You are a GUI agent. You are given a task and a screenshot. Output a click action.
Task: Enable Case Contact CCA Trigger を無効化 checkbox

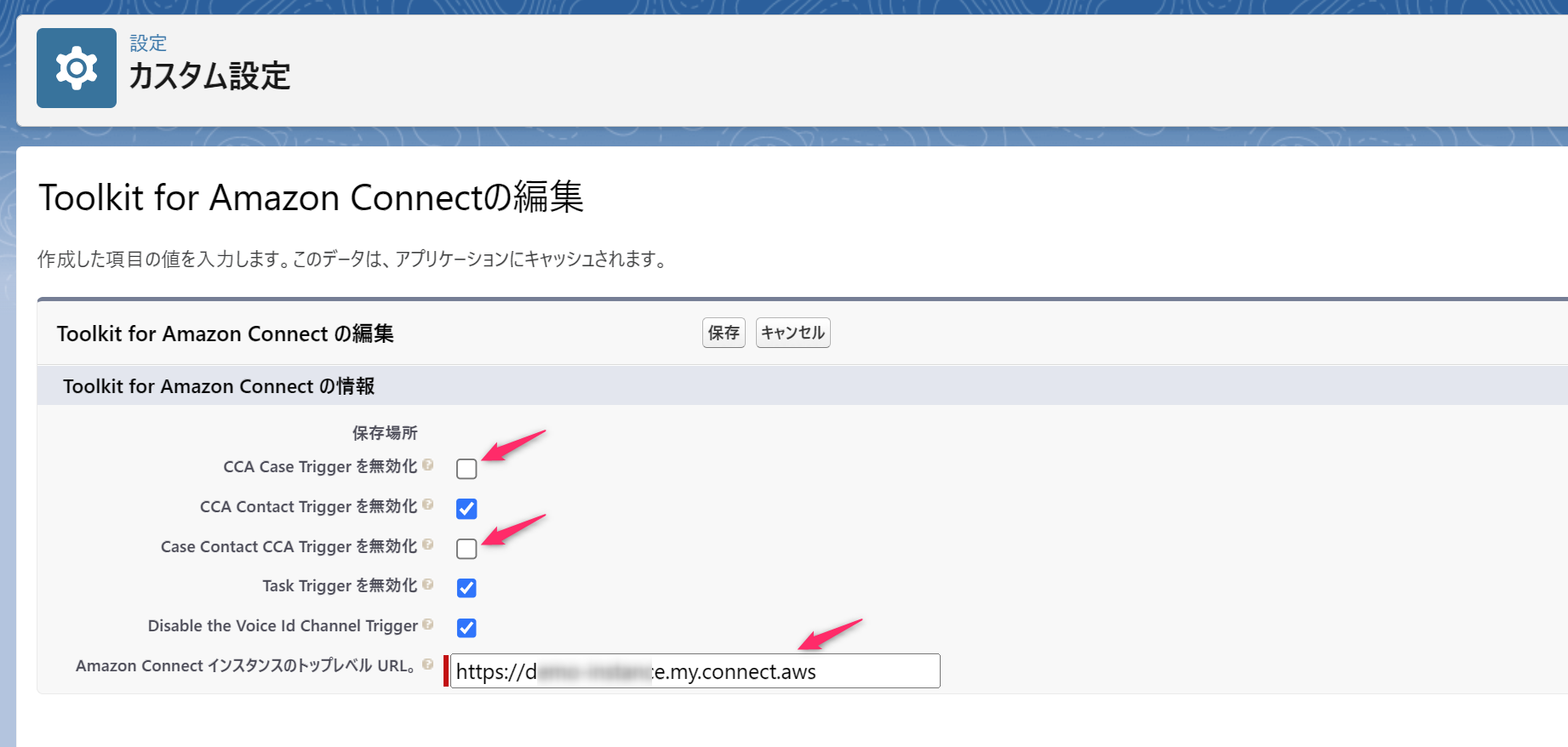pyautogui.click(x=466, y=549)
